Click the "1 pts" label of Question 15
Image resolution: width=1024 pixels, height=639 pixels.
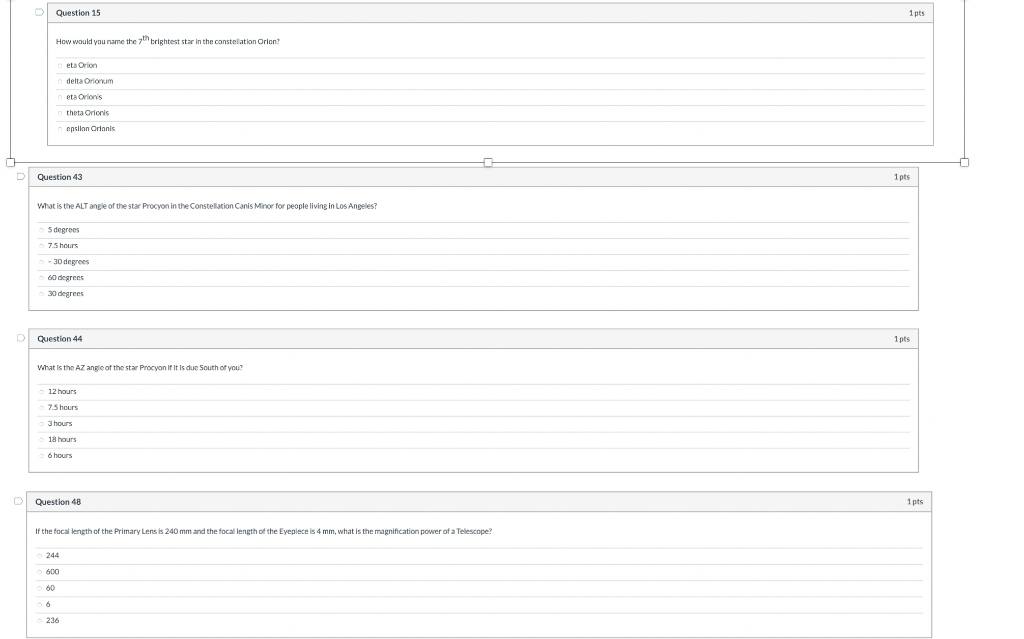pos(916,13)
